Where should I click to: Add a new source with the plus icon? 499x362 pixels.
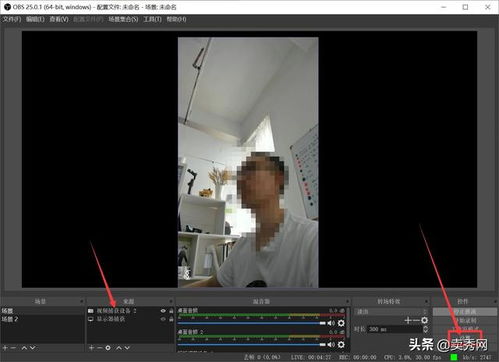[x=91, y=348]
